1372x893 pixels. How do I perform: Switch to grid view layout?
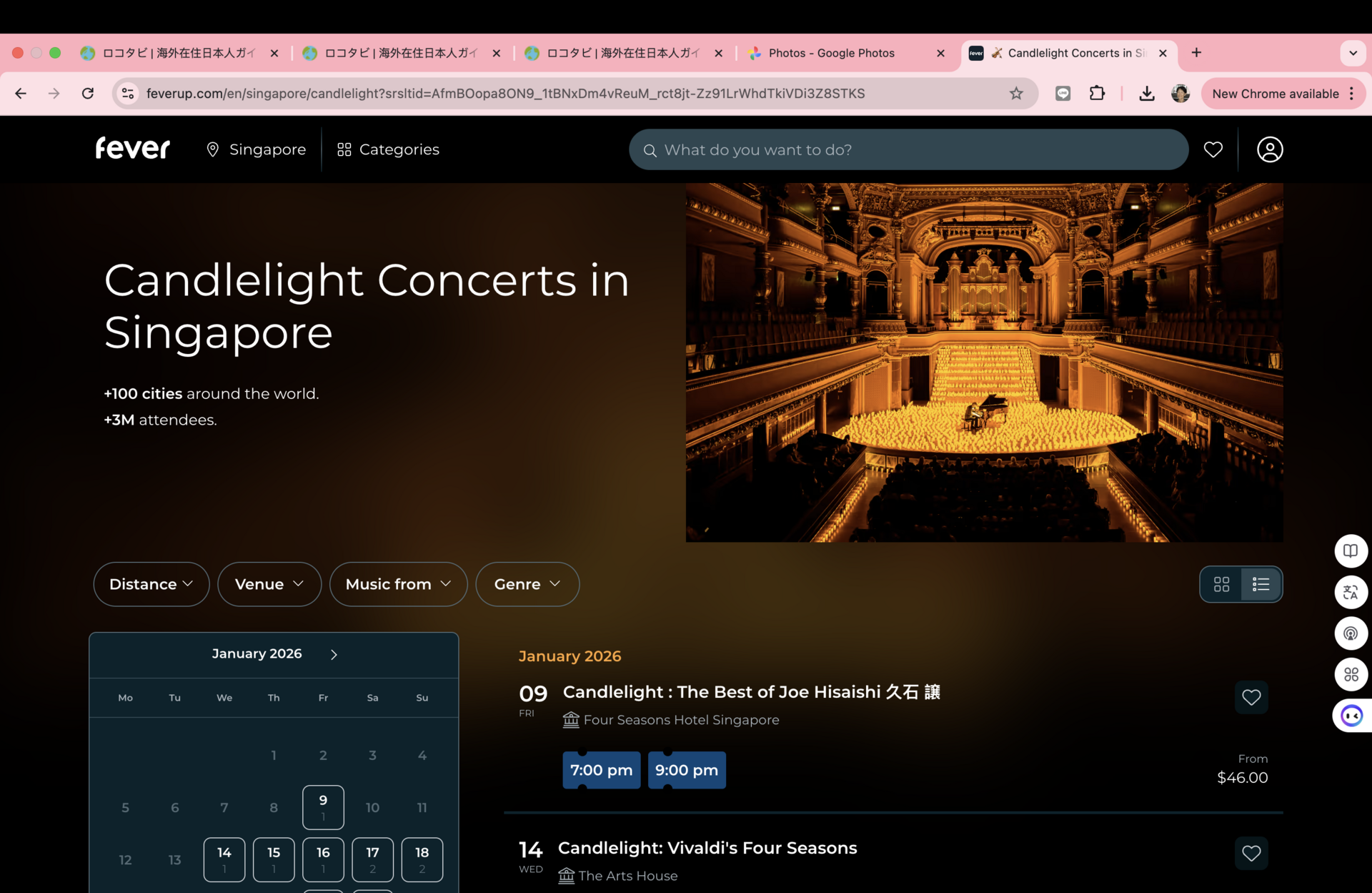point(1221,584)
